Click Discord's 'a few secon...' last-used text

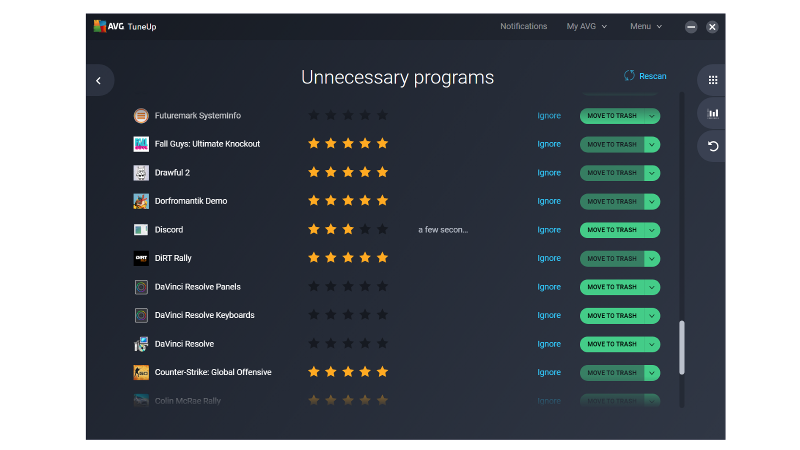[443, 230]
